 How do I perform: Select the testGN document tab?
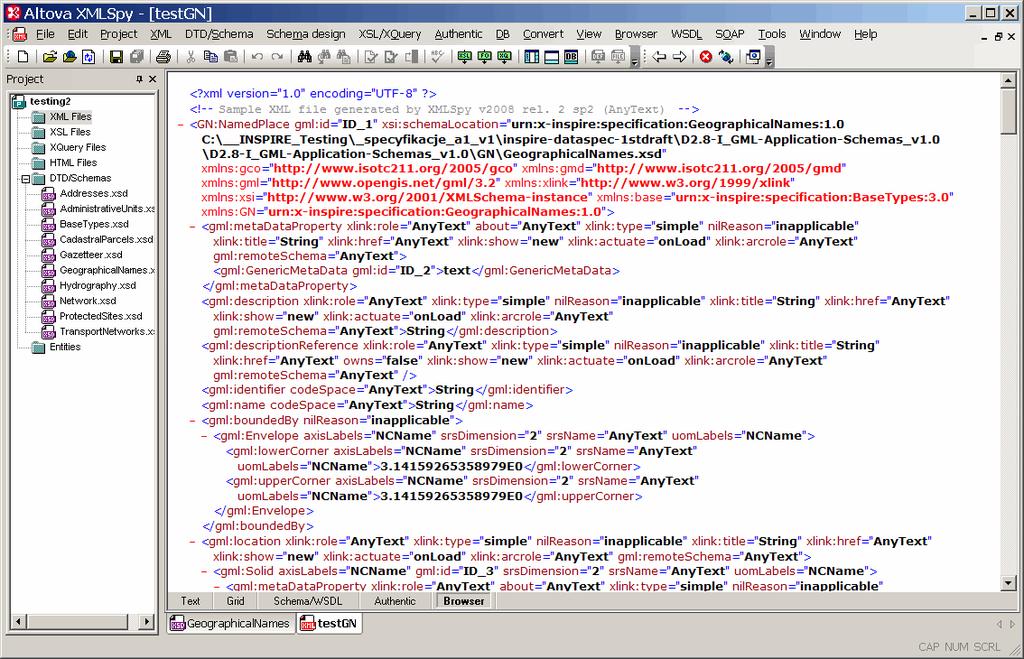tap(329, 624)
